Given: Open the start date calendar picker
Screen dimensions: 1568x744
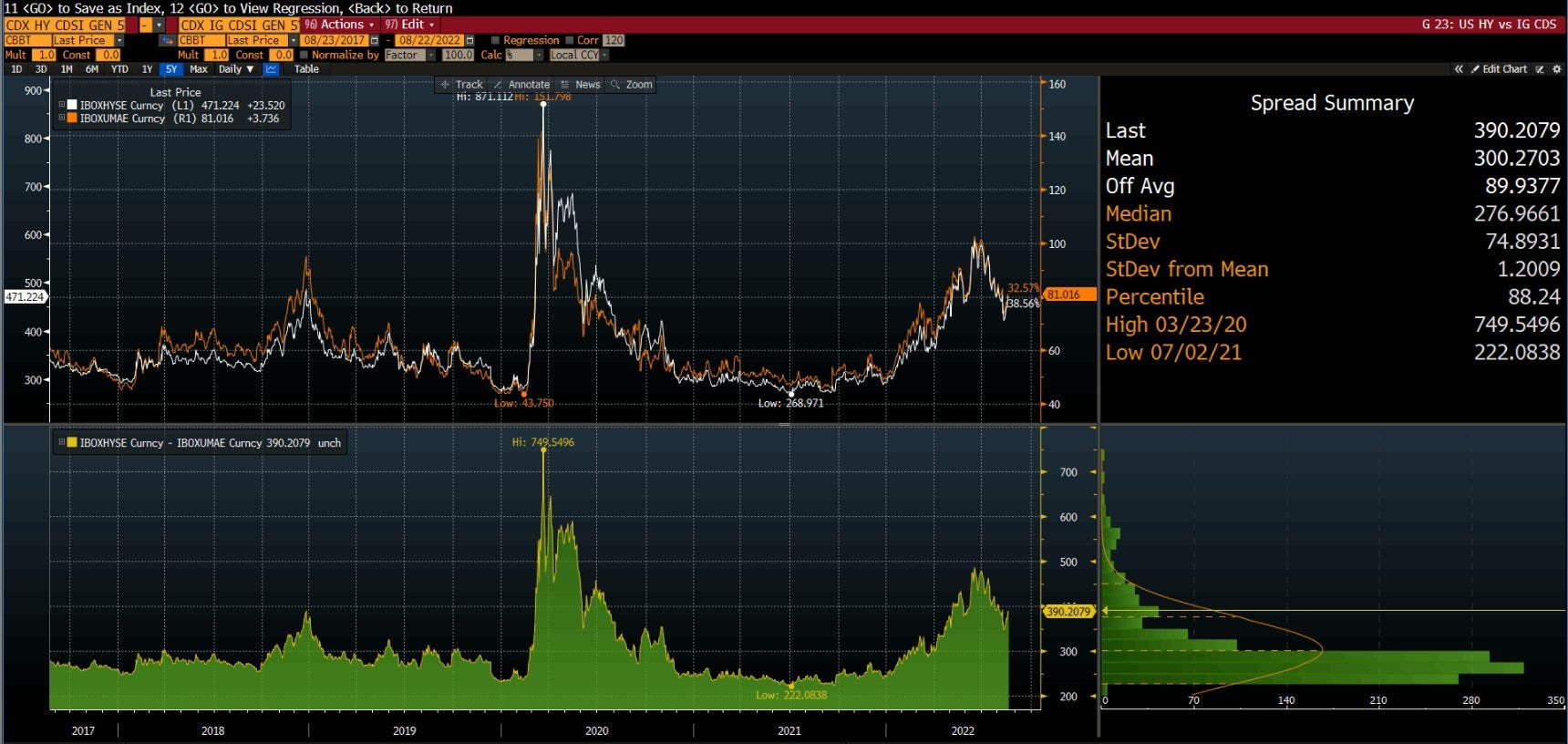Looking at the screenshot, I should pos(374,40).
